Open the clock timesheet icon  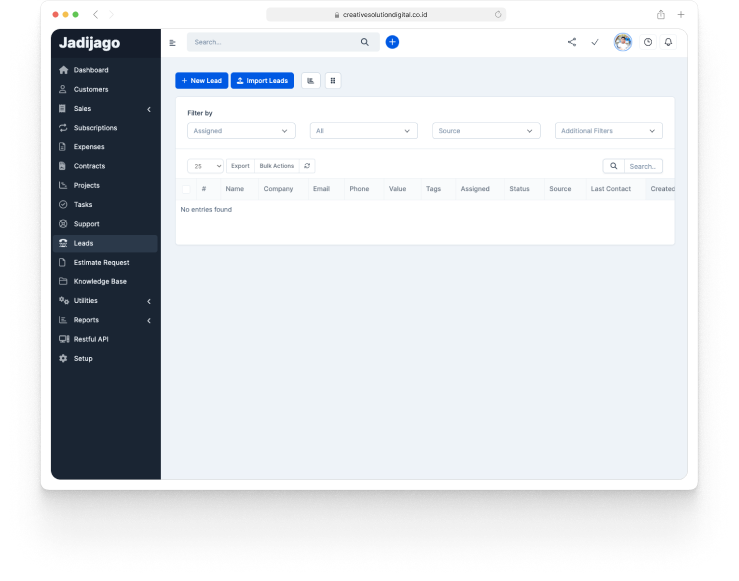tap(648, 42)
